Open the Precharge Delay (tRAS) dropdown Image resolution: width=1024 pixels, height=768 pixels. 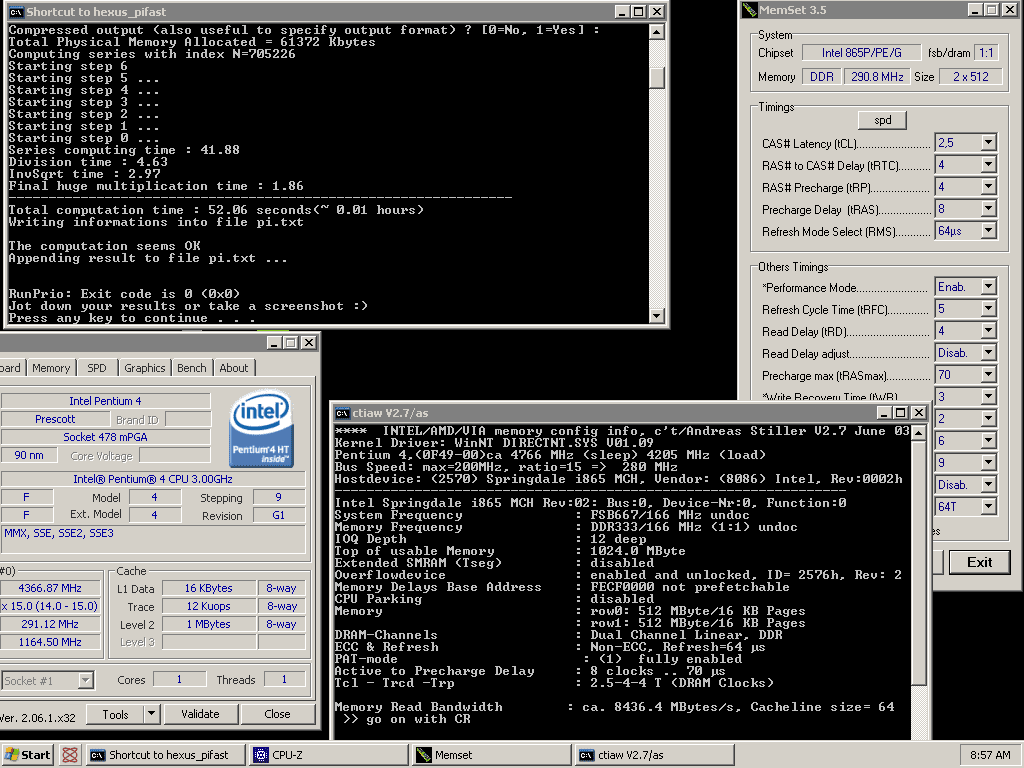(989, 209)
